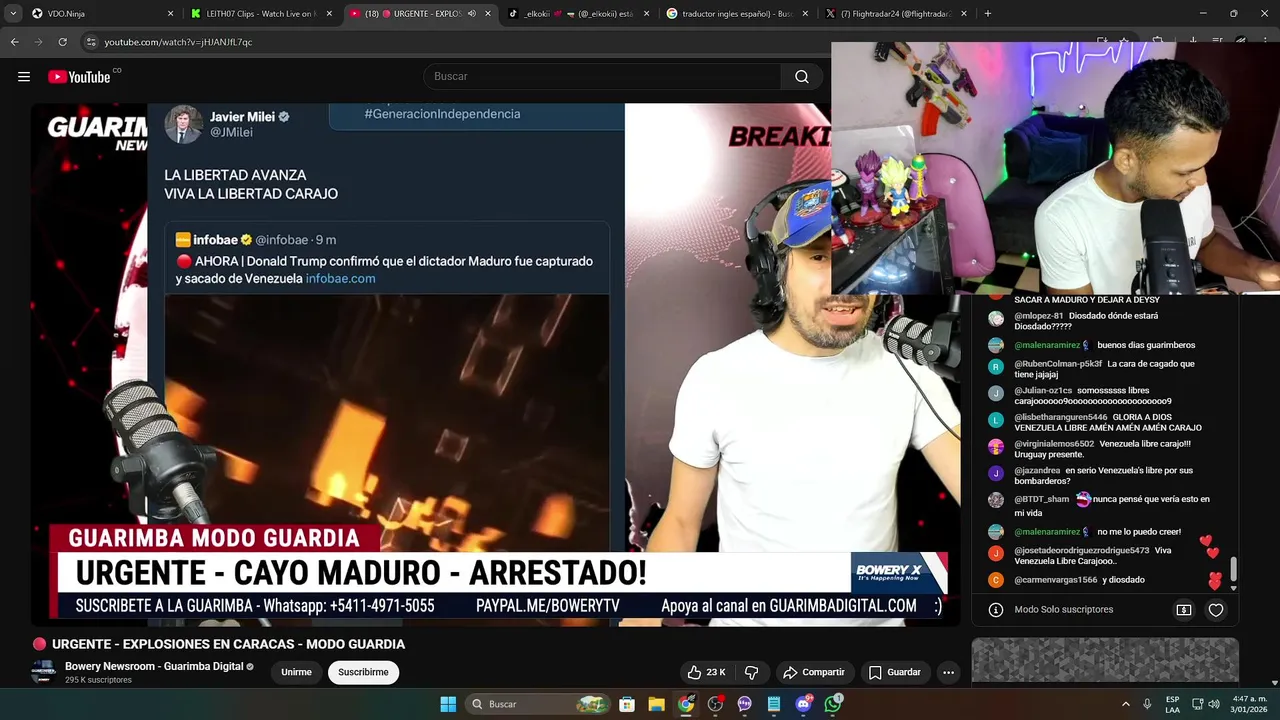The height and width of the screenshot is (720, 1280).
Task: Open the tab search dropdown arrow
Action: click(x=13, y=14)
